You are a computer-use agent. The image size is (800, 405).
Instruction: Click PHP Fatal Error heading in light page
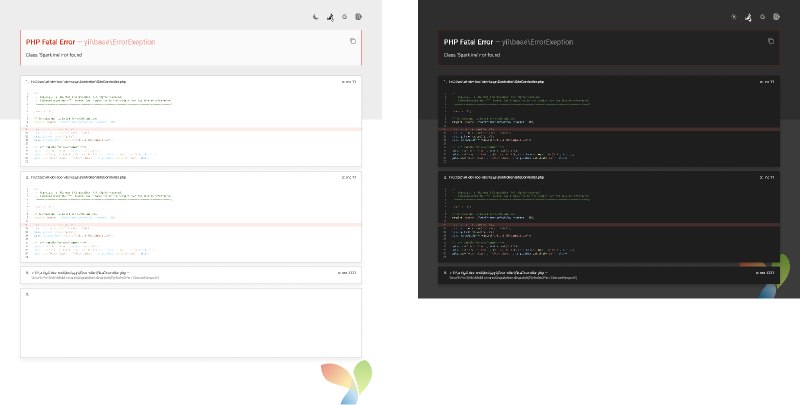click(x=51, y=42)
